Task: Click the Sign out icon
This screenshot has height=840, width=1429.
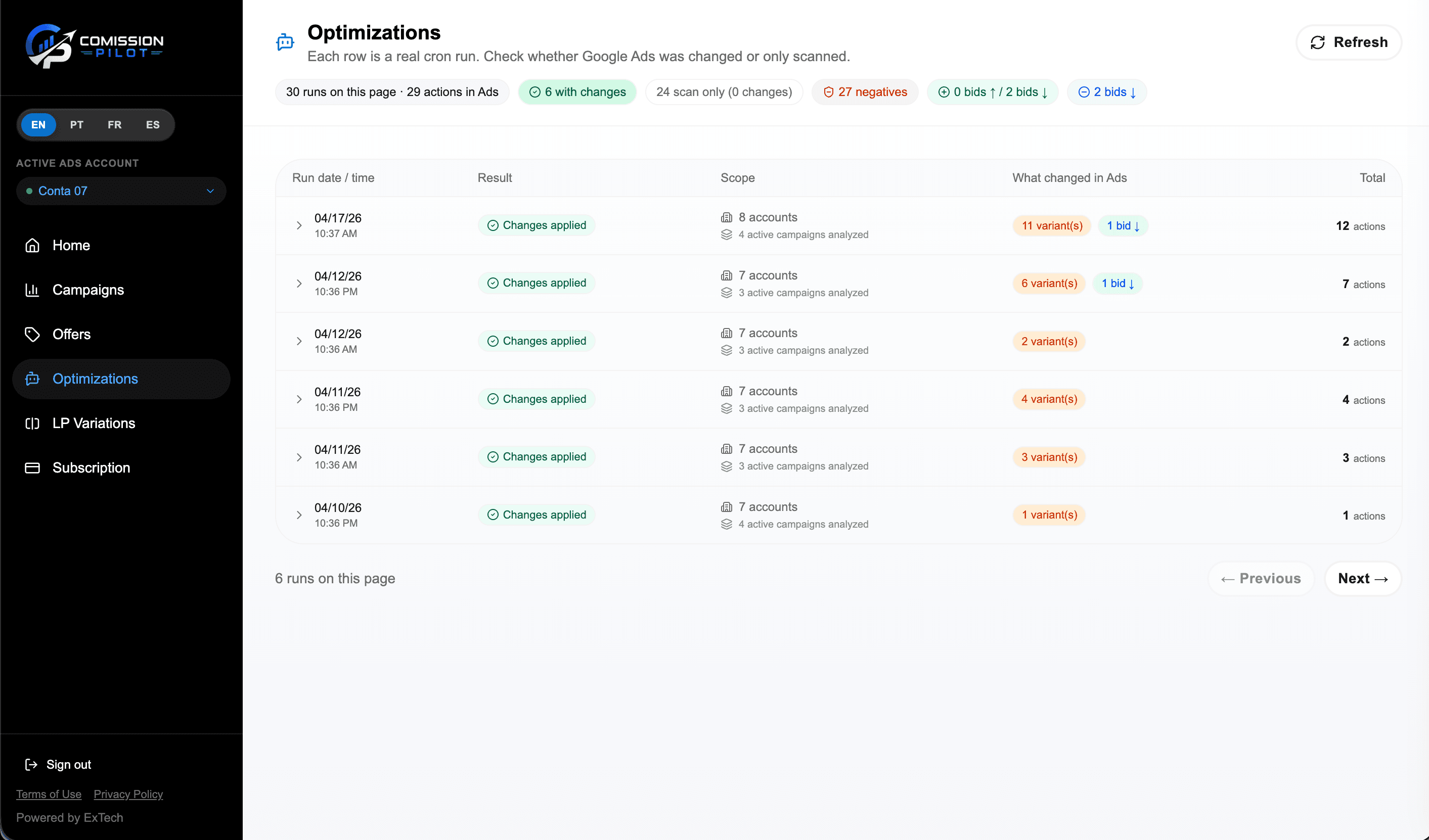Action: coord(32,764)
